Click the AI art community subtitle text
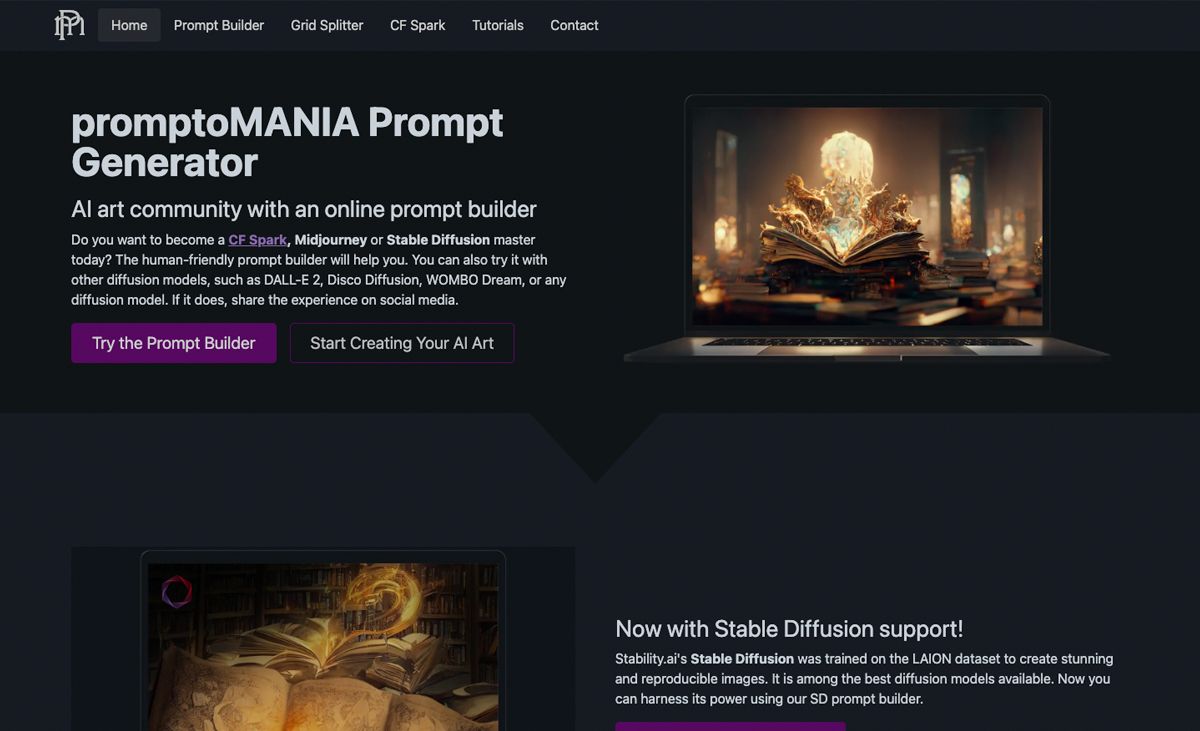Image resolution: width=1200 pixels, height=731 pixels. click(304, 209)
